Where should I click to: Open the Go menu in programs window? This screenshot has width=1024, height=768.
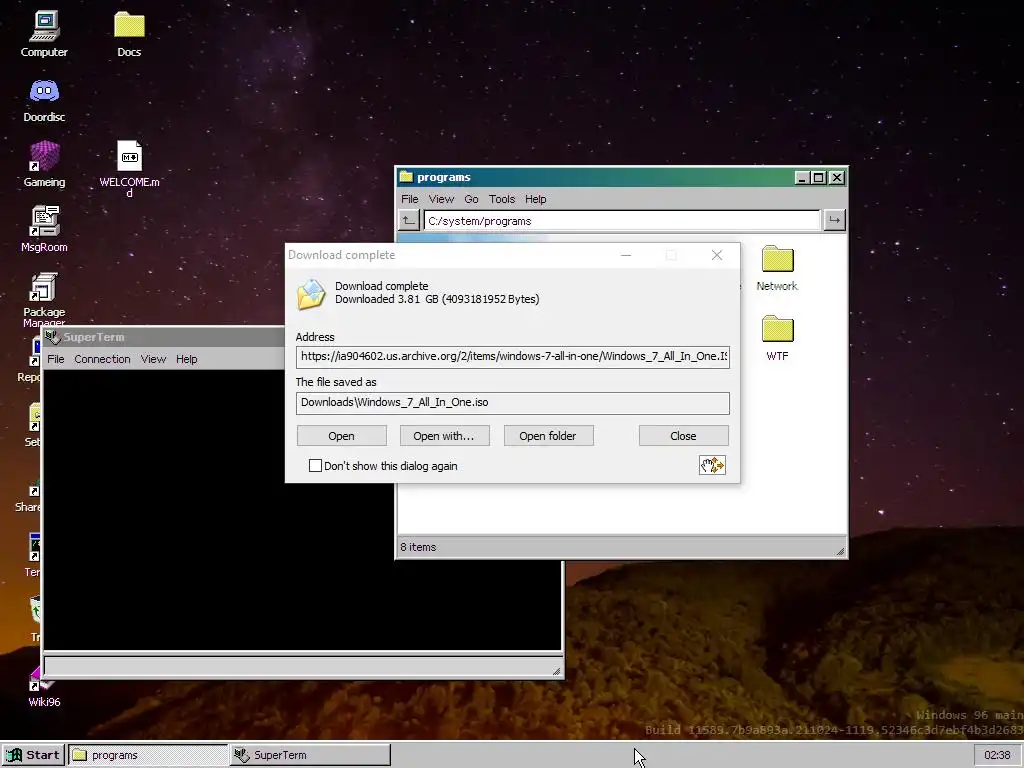[471, 199]
